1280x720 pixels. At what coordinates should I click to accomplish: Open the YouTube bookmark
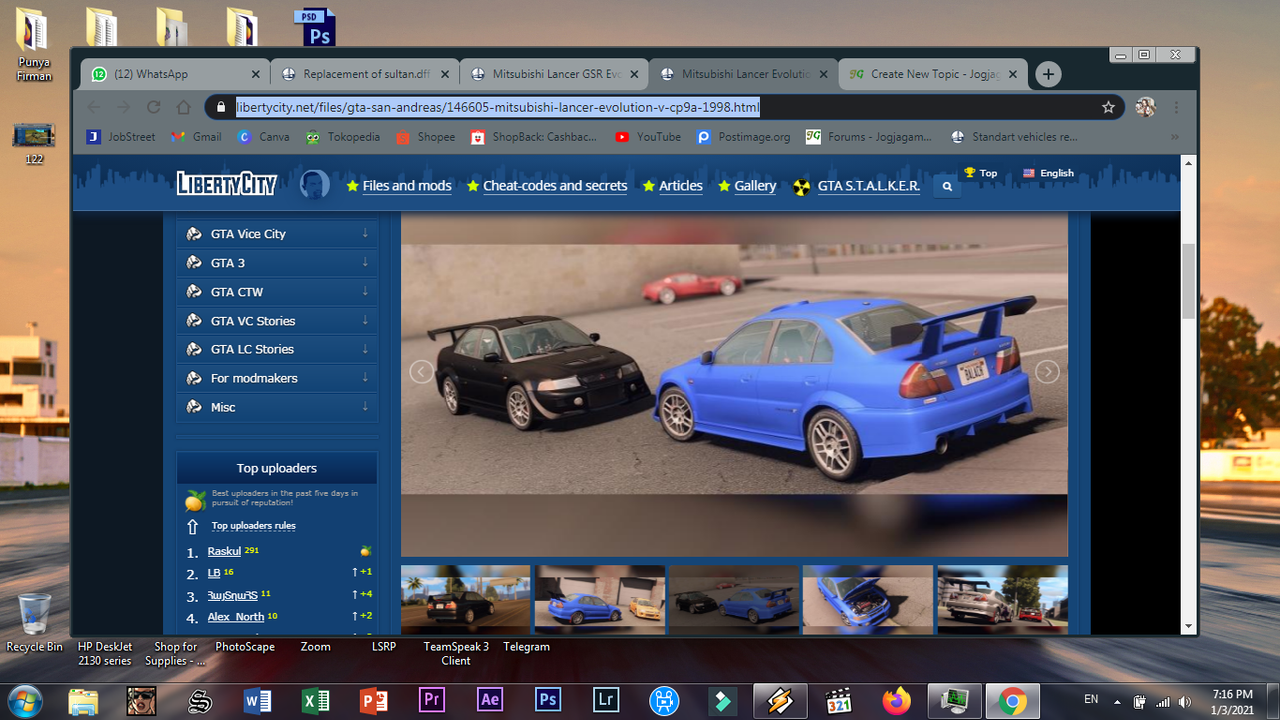pos(648,137)
